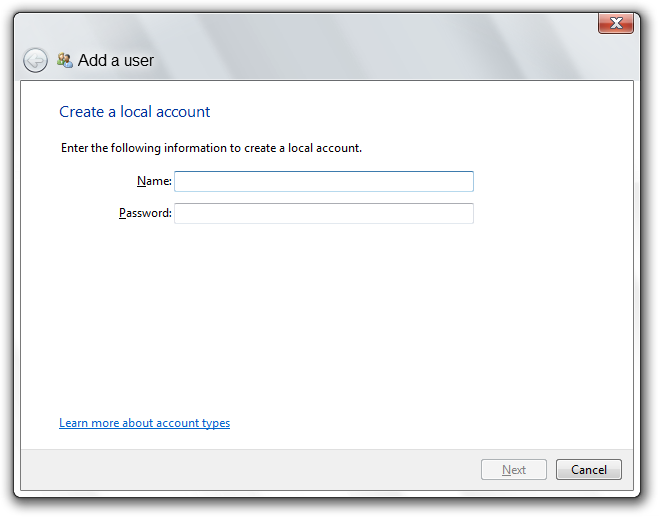Image resolution: width=660 pixels, height=518 pixels.
Task: Cancel the local account creation
Action: pos(589,470)
